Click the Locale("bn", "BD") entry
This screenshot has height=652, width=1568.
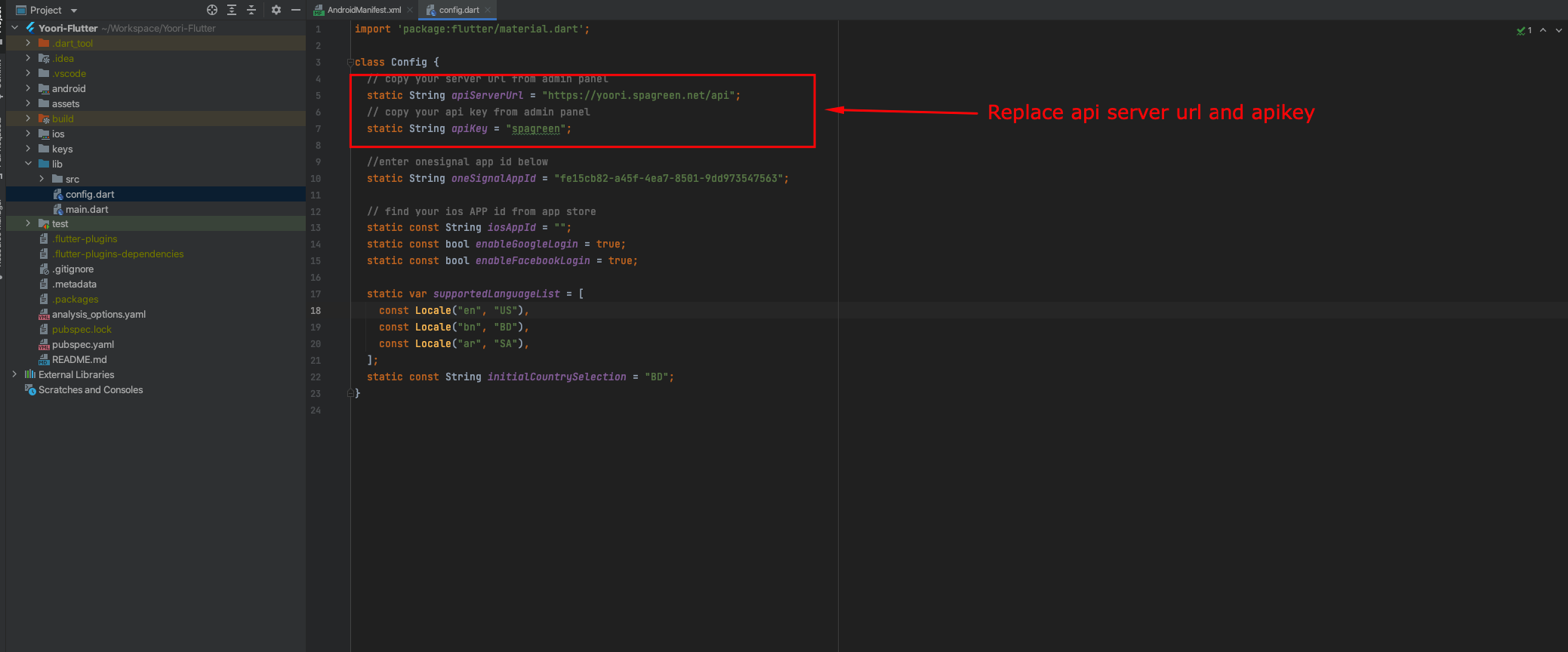tap(470, 327)
